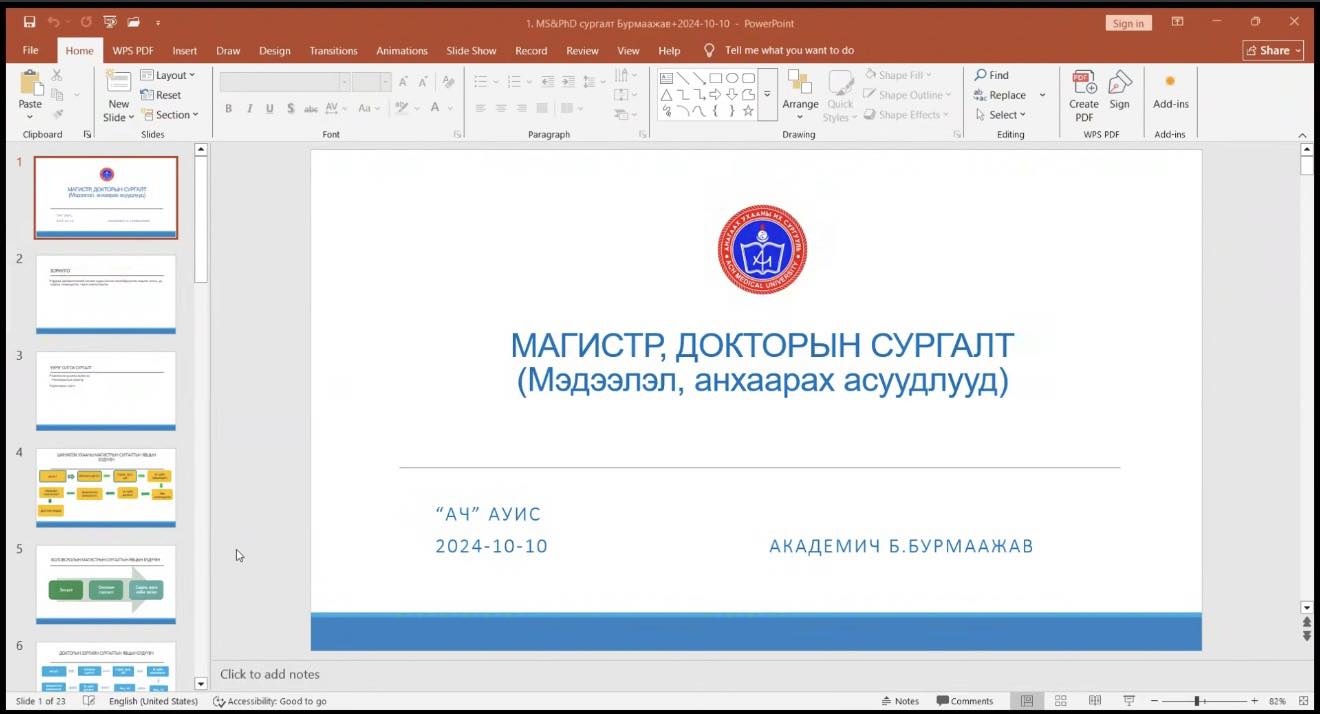Switch to Slide Sorter view
The width and height of the screenshot is (1320, 714).
coord(1061,701)
